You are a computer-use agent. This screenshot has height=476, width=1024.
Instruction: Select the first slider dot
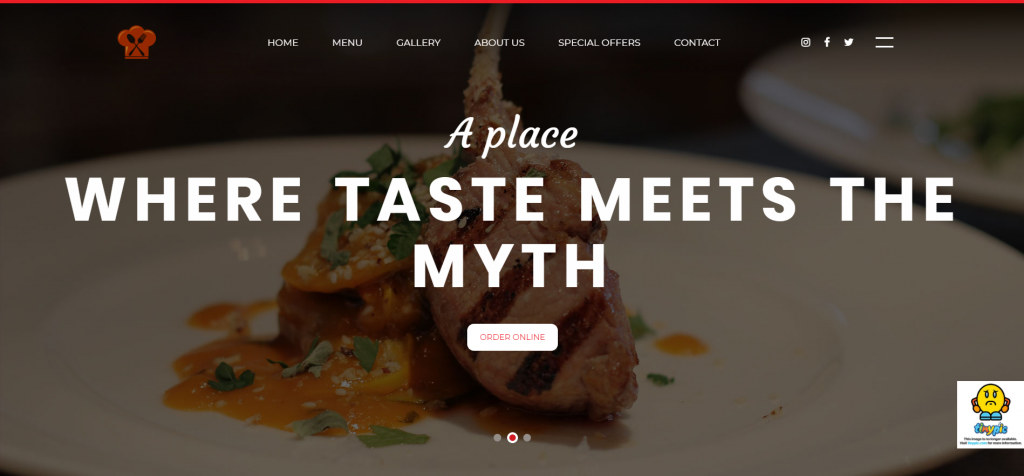(498, 437)
